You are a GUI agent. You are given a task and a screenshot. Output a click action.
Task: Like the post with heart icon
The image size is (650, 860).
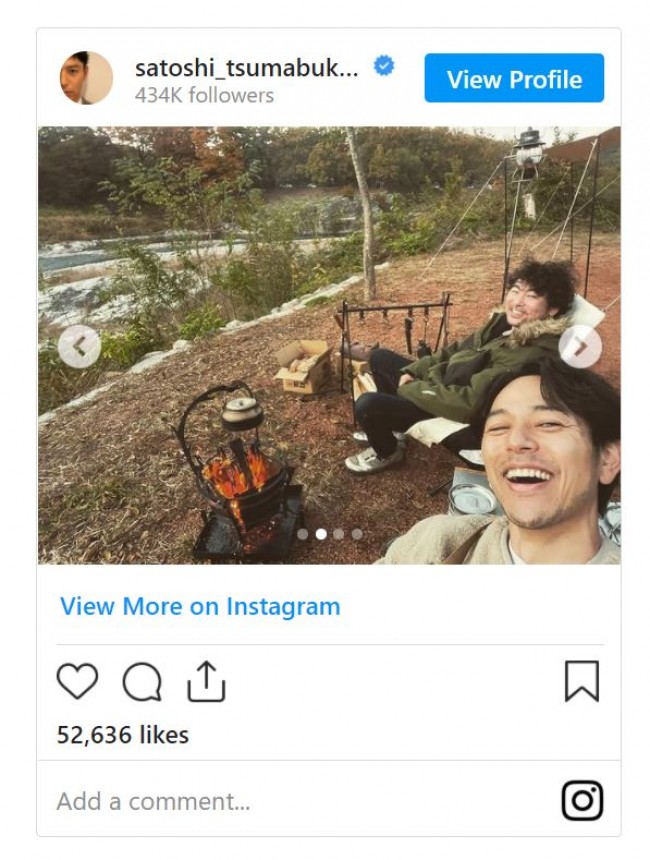[x=77, y=681]
